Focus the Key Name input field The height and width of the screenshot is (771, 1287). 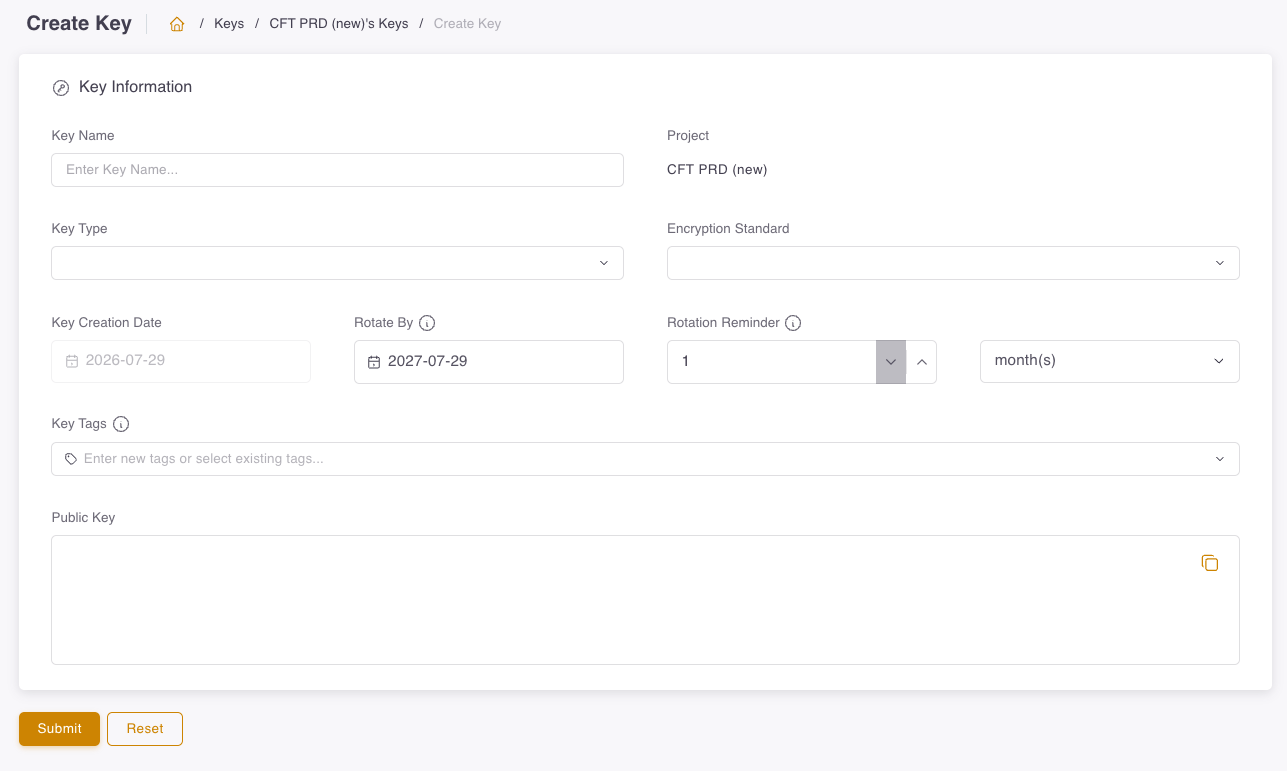click(x=337, y=170)
